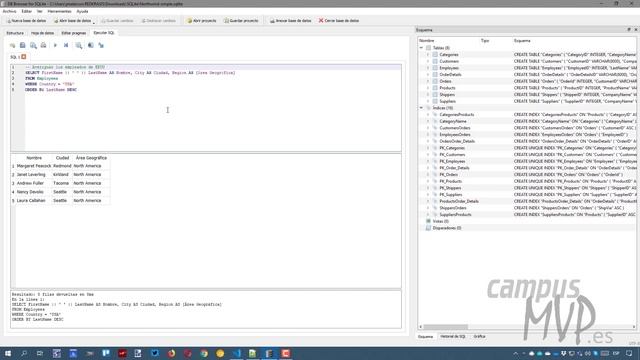Open the Herramientas menu
The height and width of the screenshot is (360, 640).
click(59, 11)
